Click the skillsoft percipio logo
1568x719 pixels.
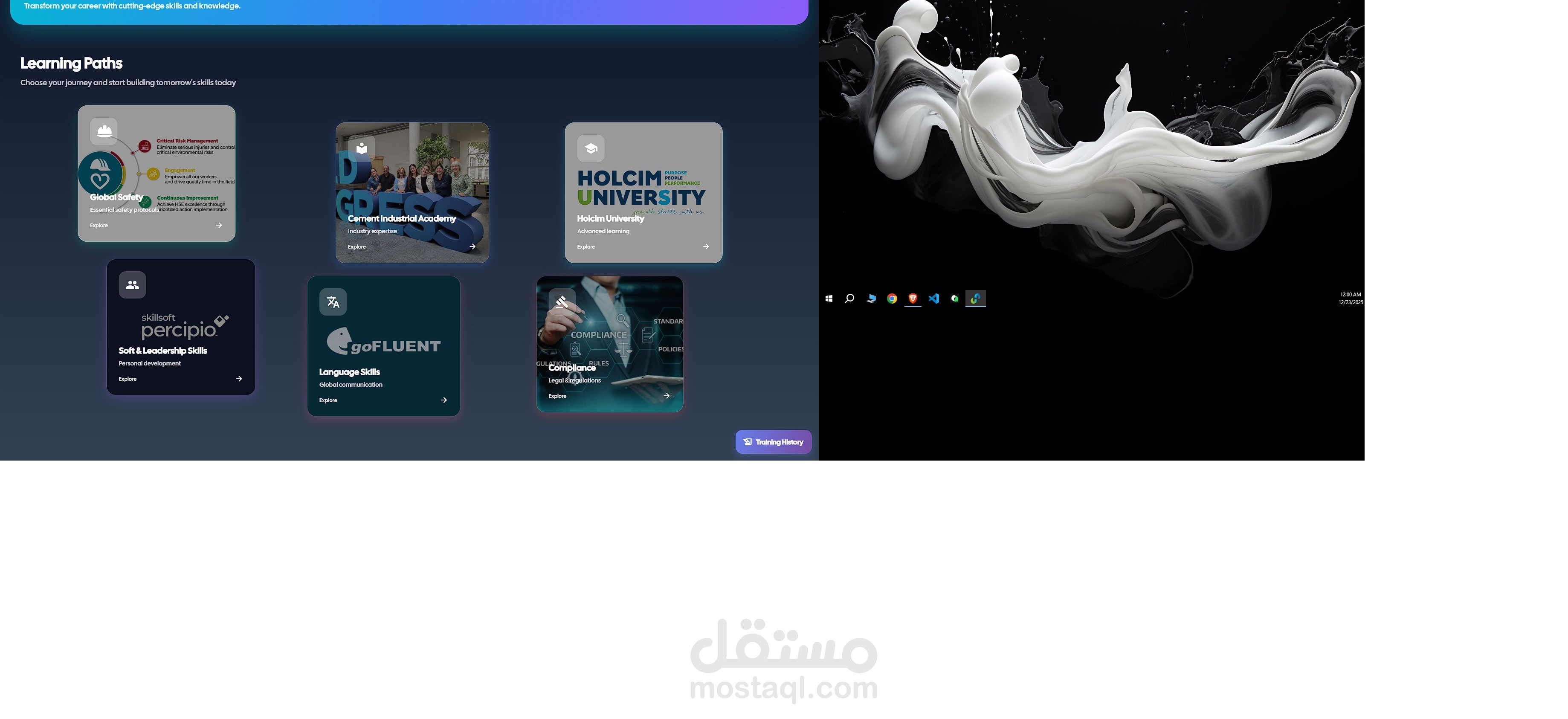[185, 326]
